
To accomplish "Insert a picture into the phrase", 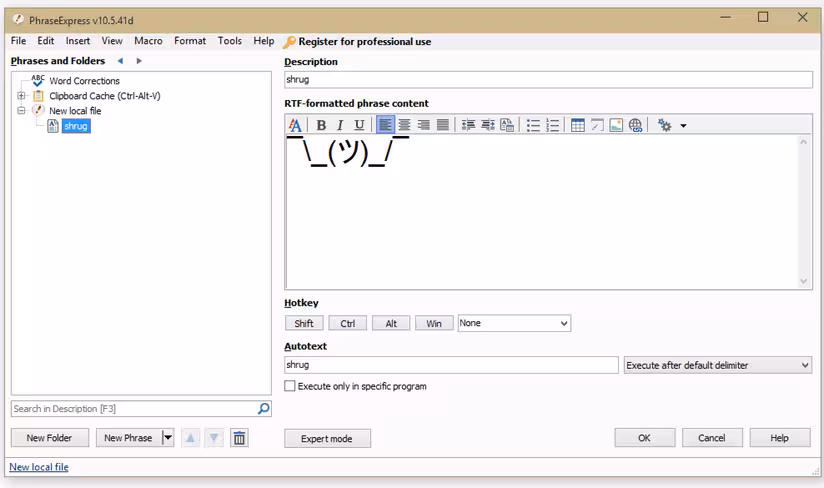I will [616, 125].
